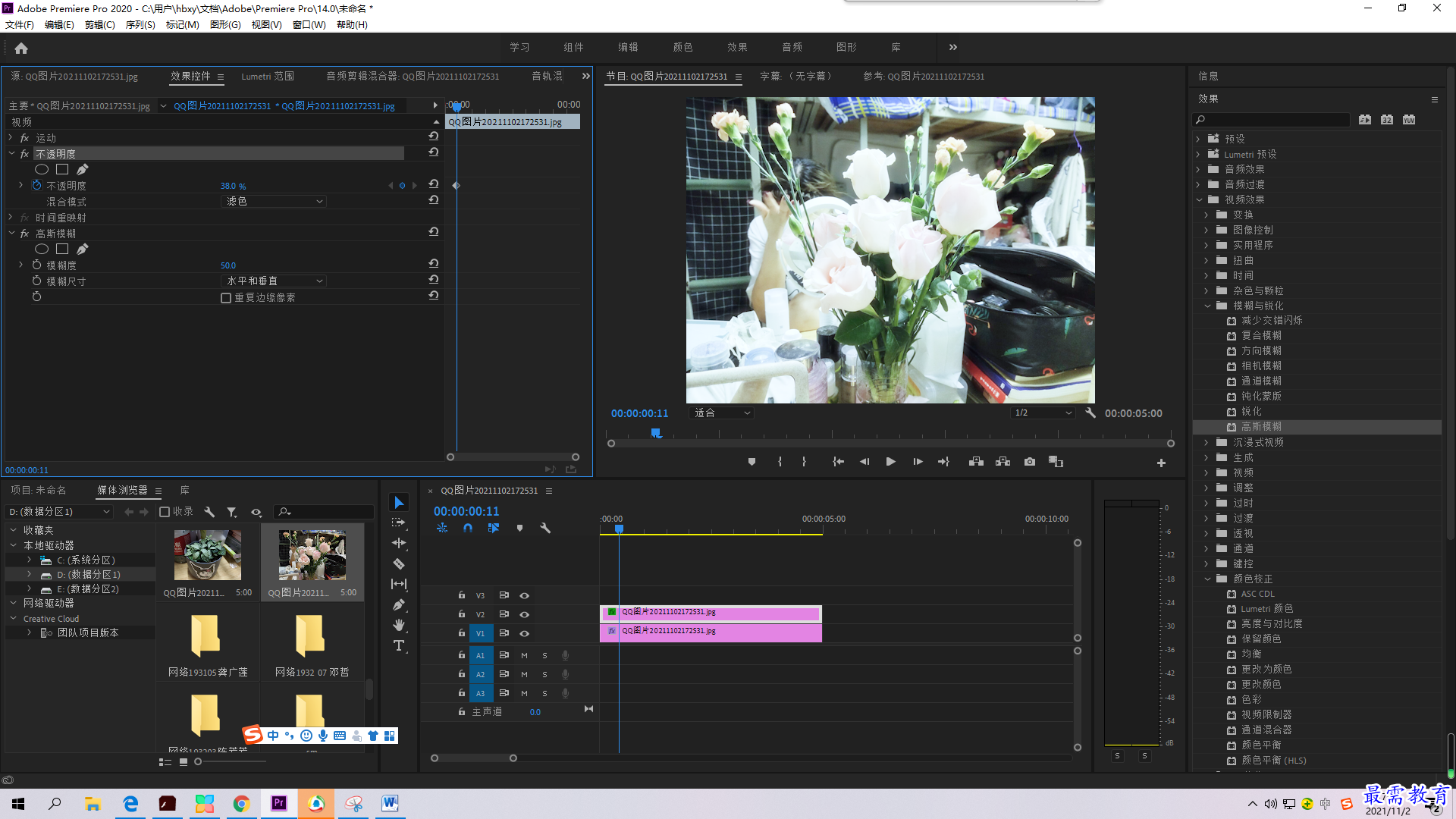Image resolution: width=1456 pixels, height=819 pixels.
Task: Click the Export Frame camera icon
Action: (x=1029, y=462)
